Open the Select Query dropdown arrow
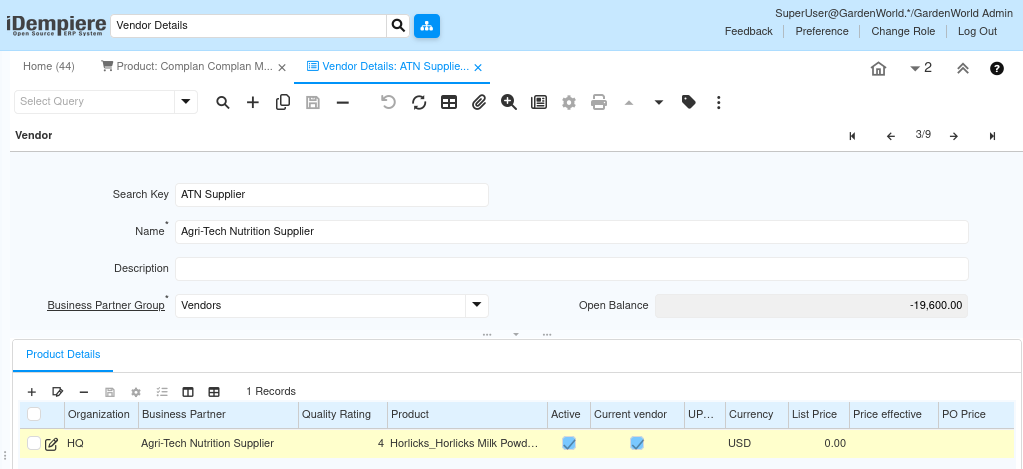This screenshot has height=469, width=1023. pos(186,101)
